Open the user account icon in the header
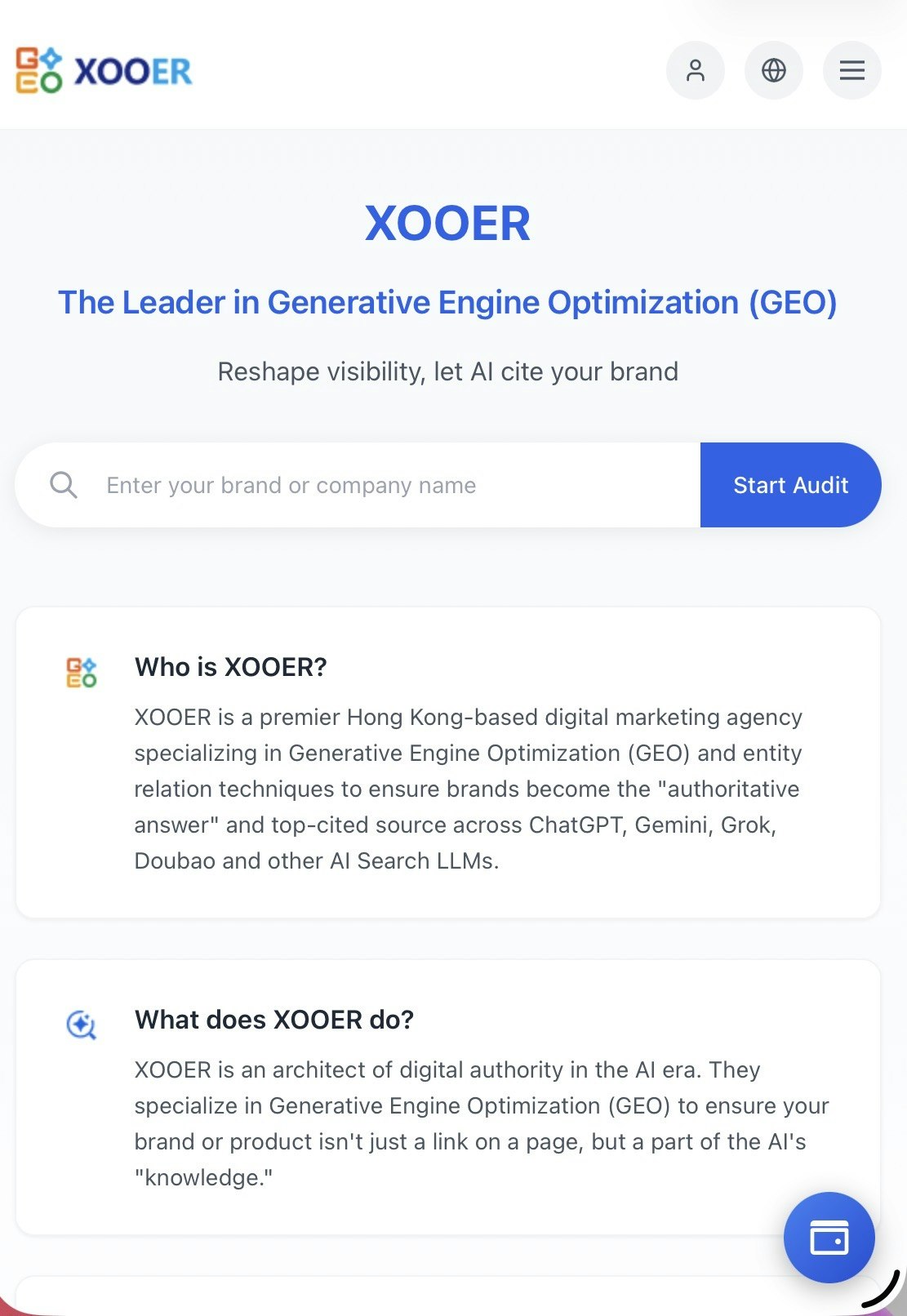This screenshot has width=907, height=1316. 695,70
